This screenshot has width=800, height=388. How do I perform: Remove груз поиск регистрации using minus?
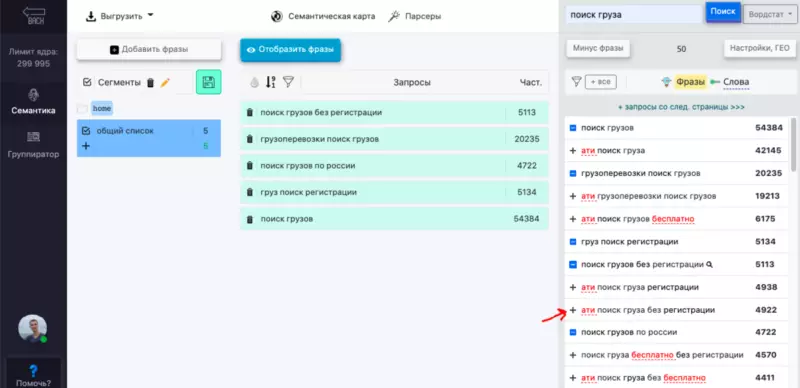(572, 241)
